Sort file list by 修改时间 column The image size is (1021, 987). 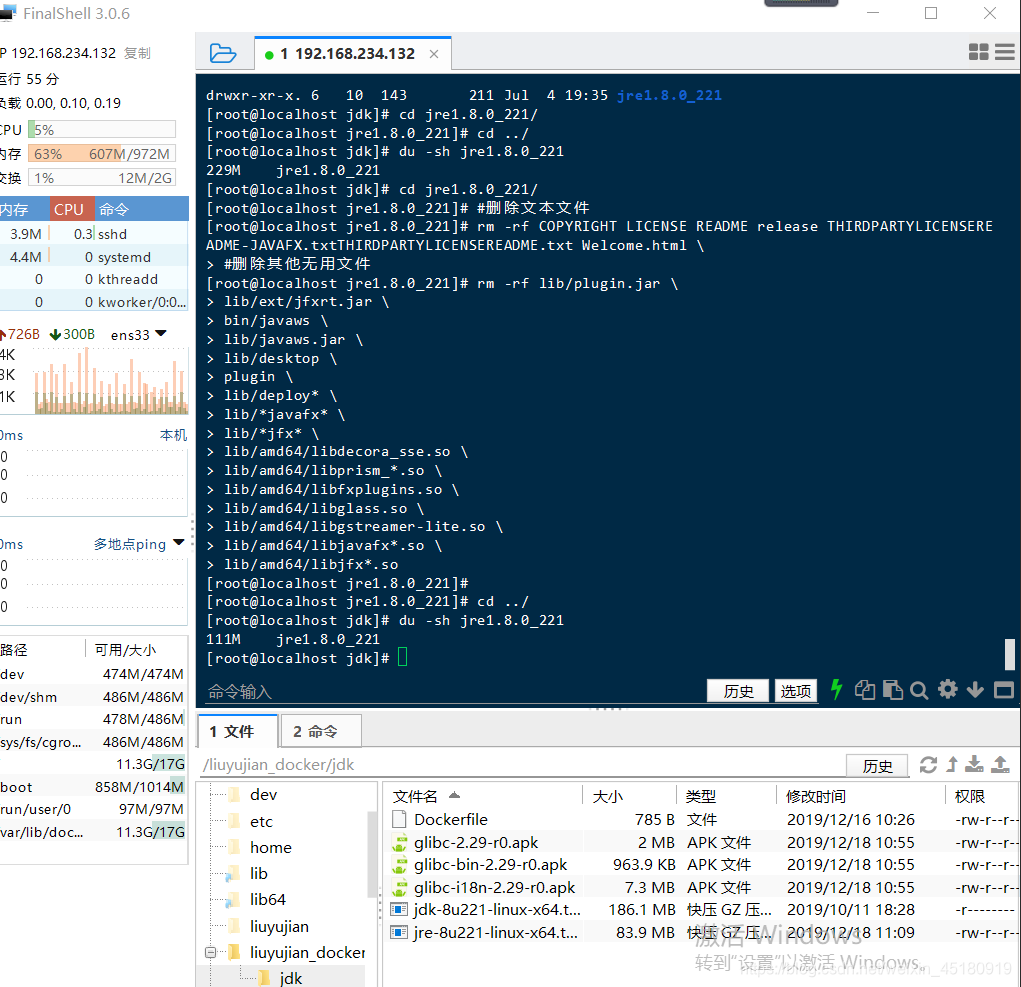click(x=815, y=796)
